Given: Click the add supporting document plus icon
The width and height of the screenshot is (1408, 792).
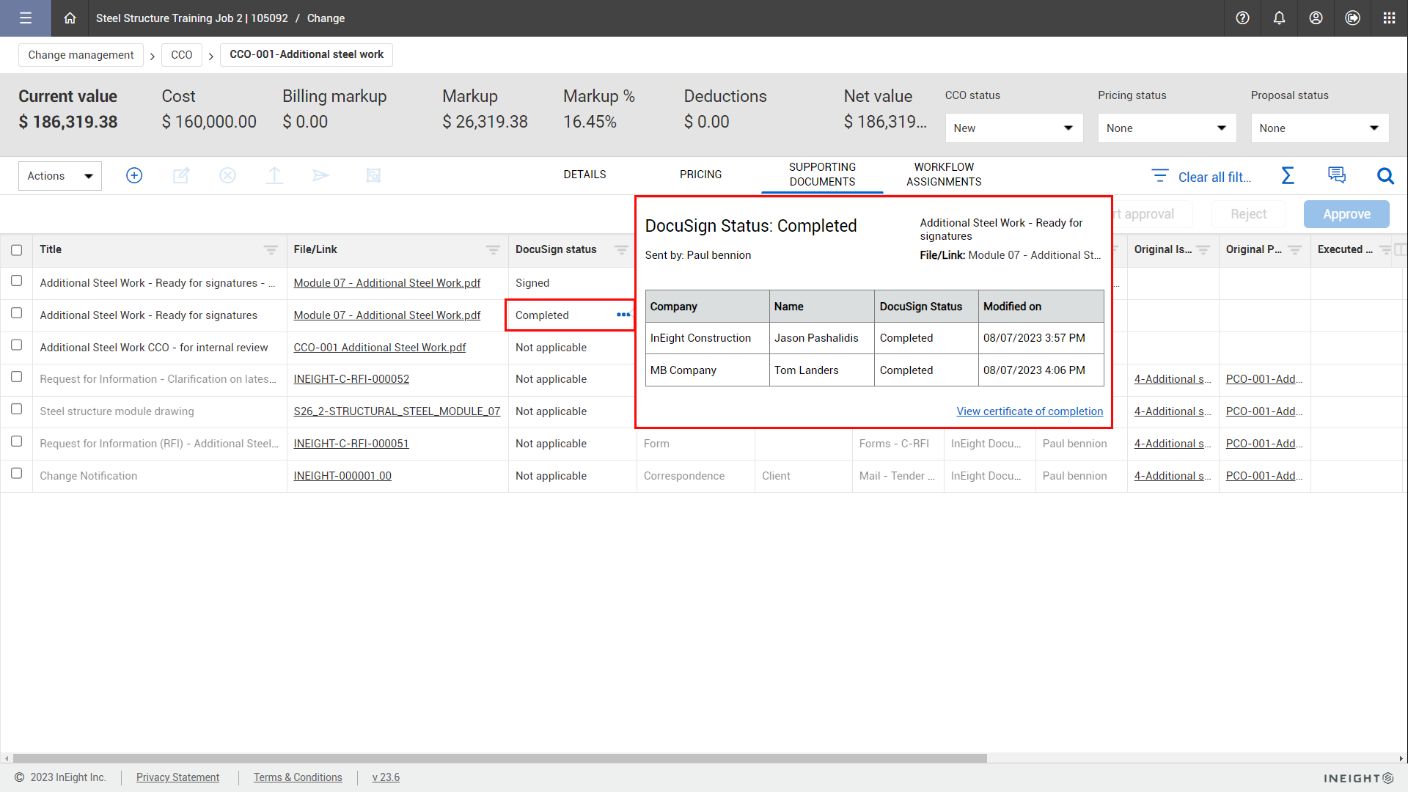Looking at the screenshot, I should coord(134,175).
